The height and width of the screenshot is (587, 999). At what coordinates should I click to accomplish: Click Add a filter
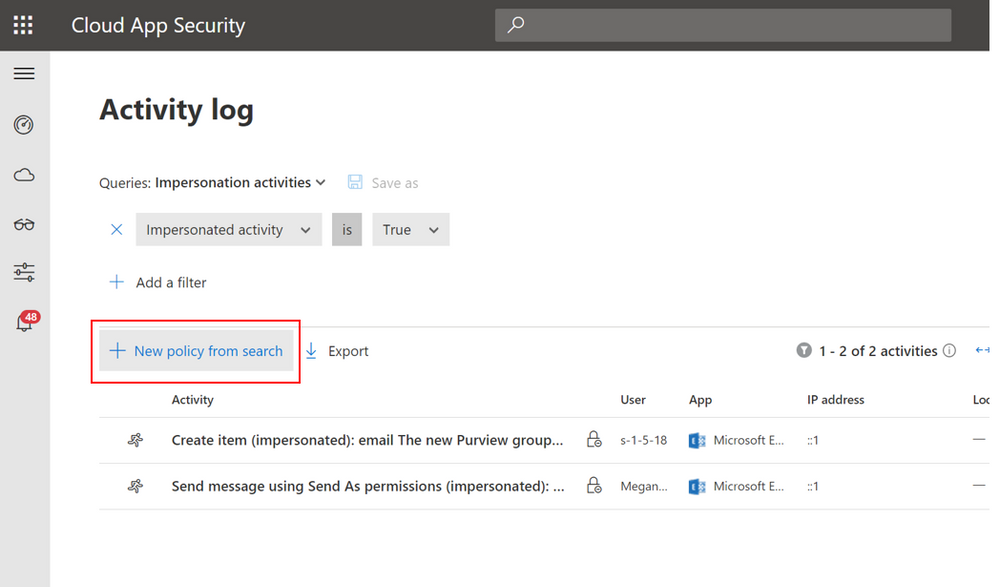click(158, 283)
